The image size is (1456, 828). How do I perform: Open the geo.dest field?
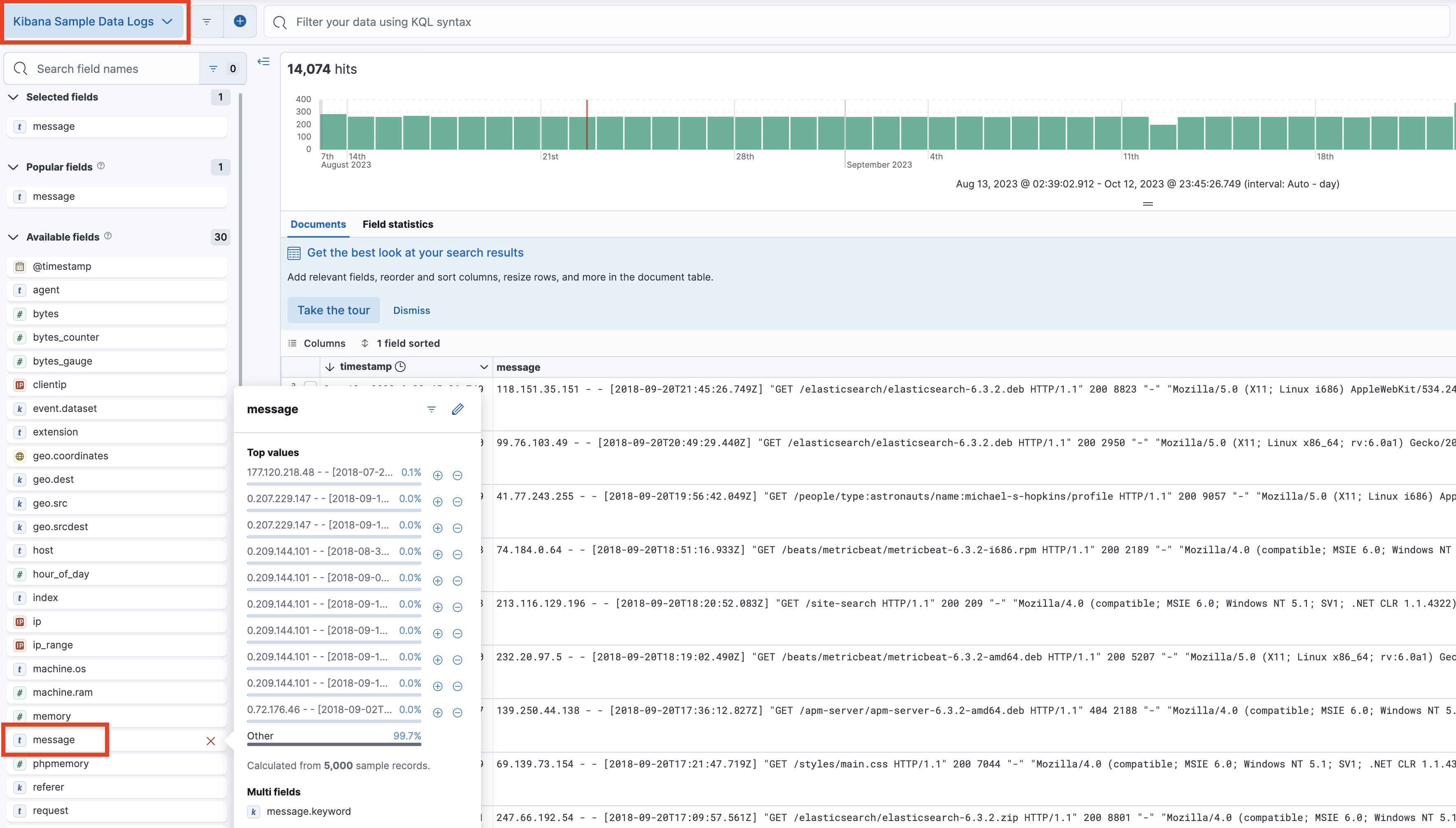tap(117, 479)
